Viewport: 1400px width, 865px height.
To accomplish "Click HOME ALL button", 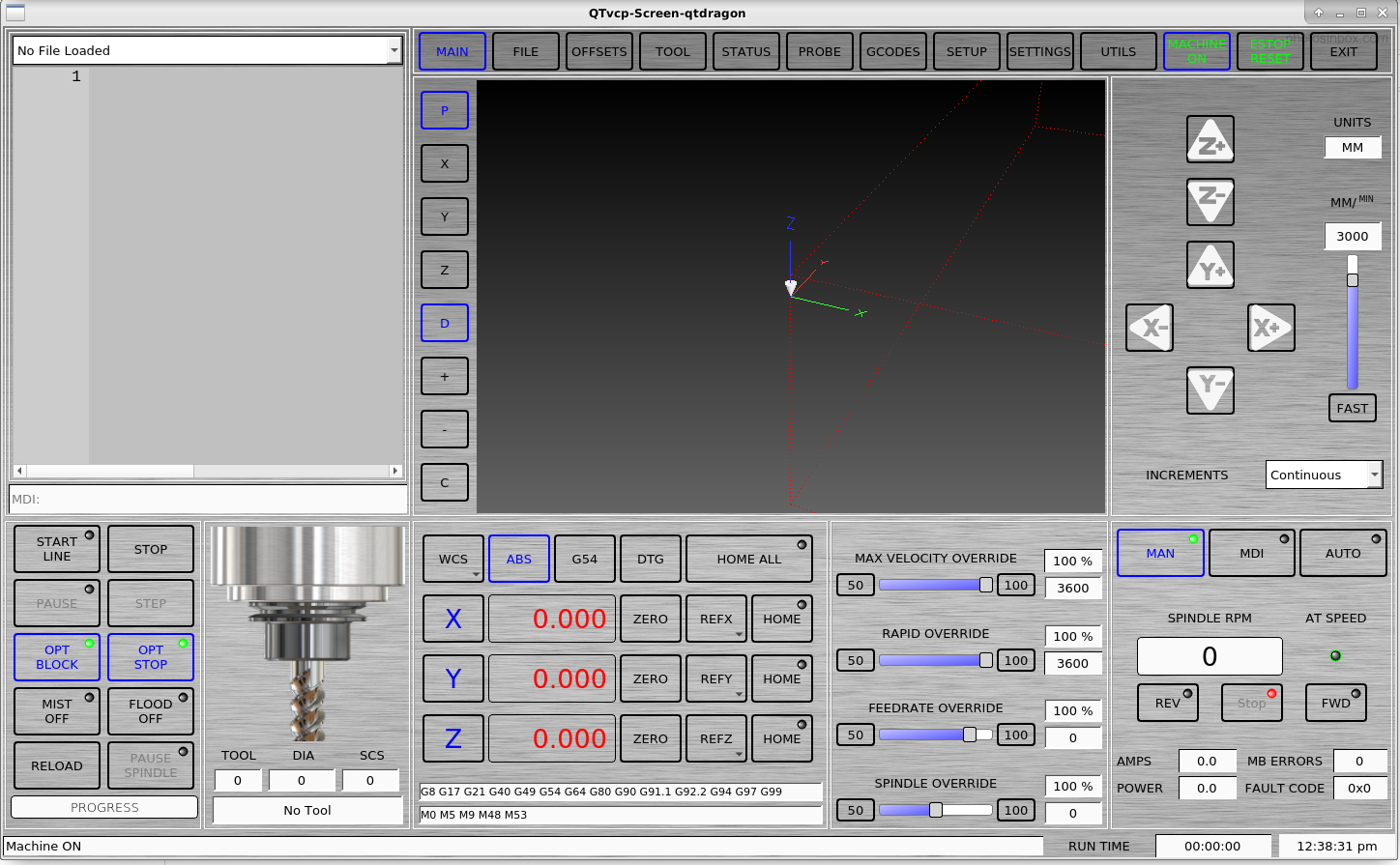I will (x=749, y=559).
